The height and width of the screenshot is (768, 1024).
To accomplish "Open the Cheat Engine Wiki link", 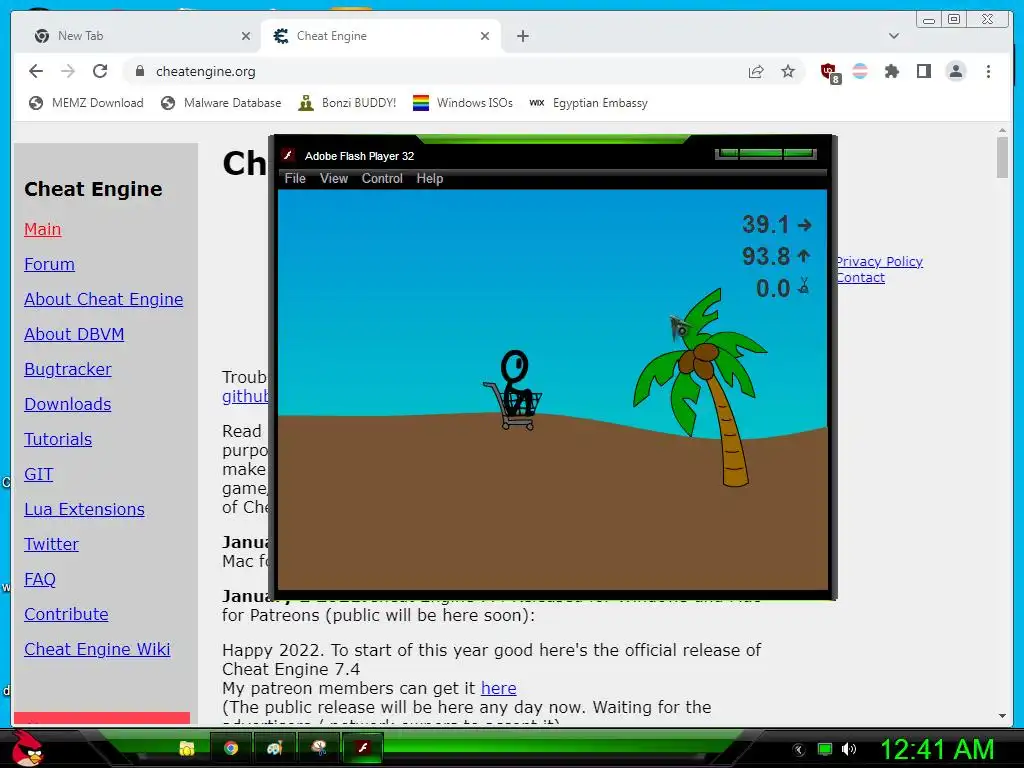I will [x=97, y=650].
